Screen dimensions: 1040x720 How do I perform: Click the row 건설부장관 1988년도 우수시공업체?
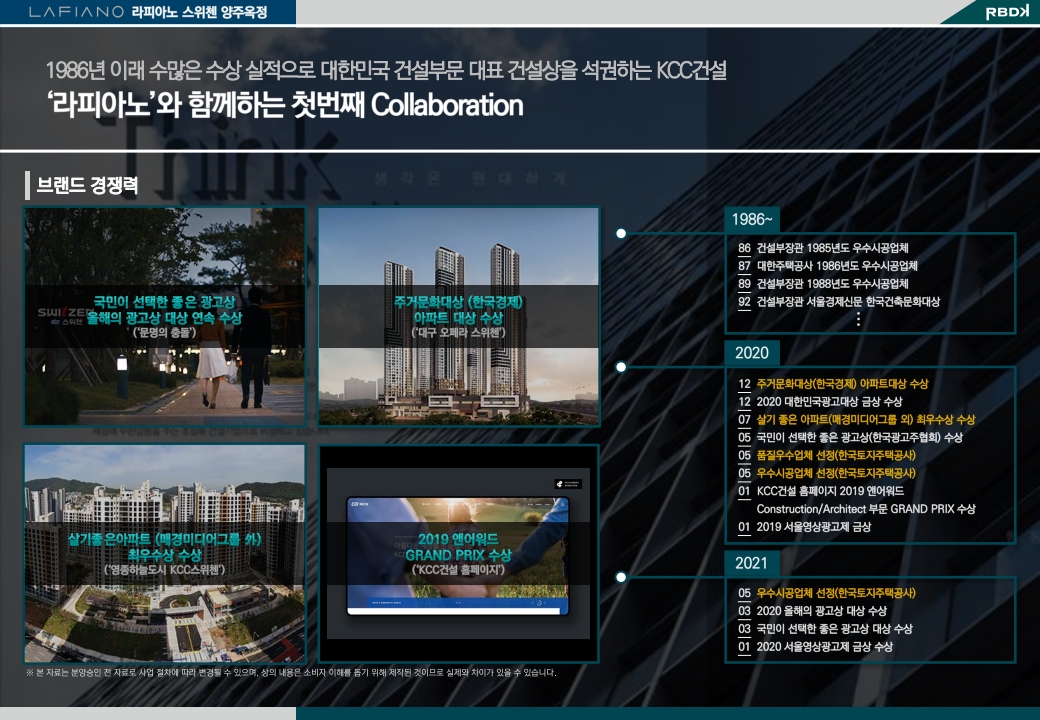pyautogui.click(x=823, y=284)
